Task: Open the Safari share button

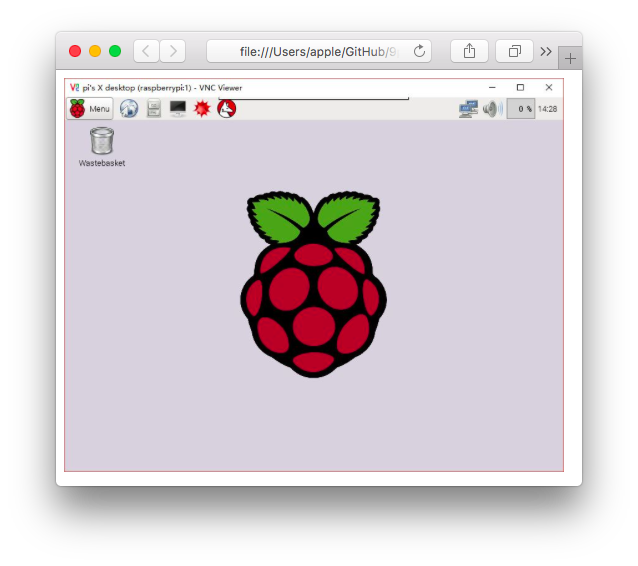Action: click(469, 51)
